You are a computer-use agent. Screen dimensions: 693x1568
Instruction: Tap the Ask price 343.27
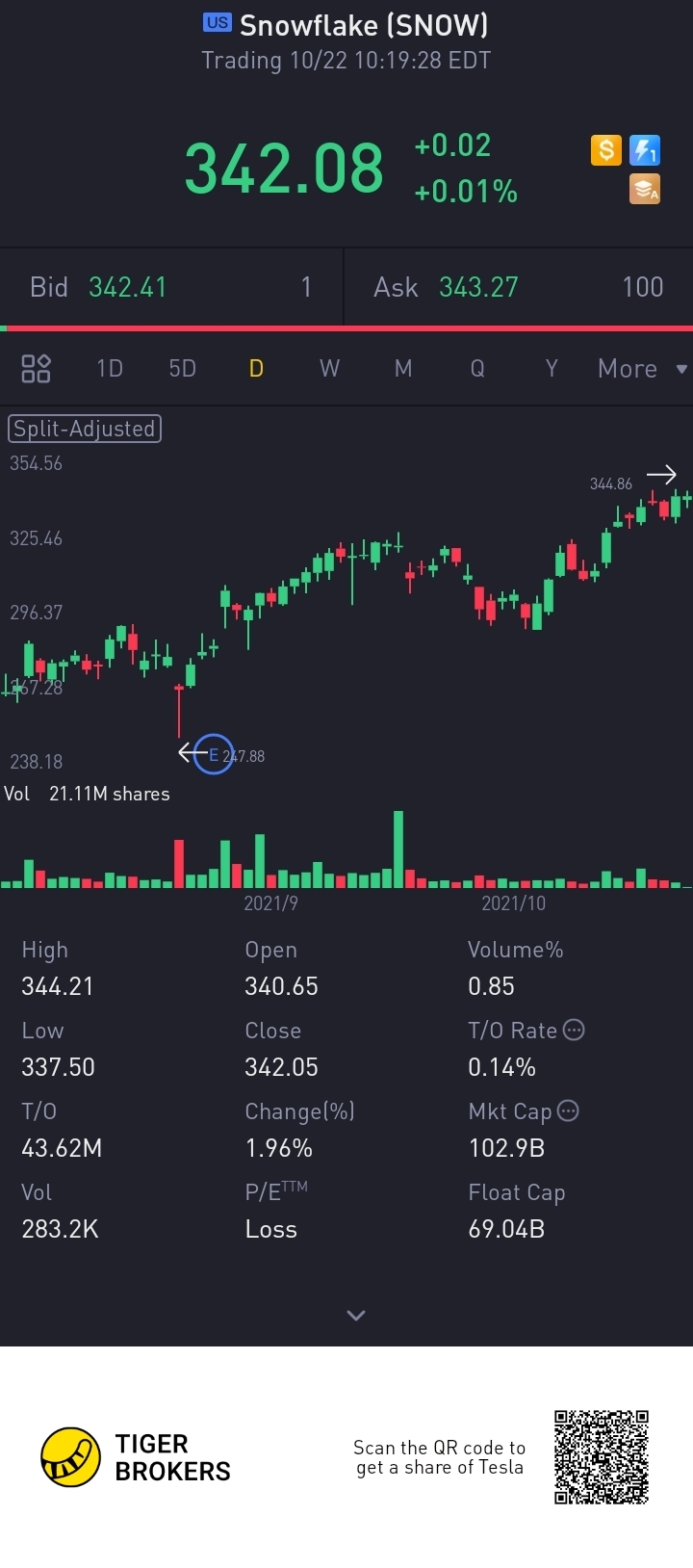coord(478,287)
